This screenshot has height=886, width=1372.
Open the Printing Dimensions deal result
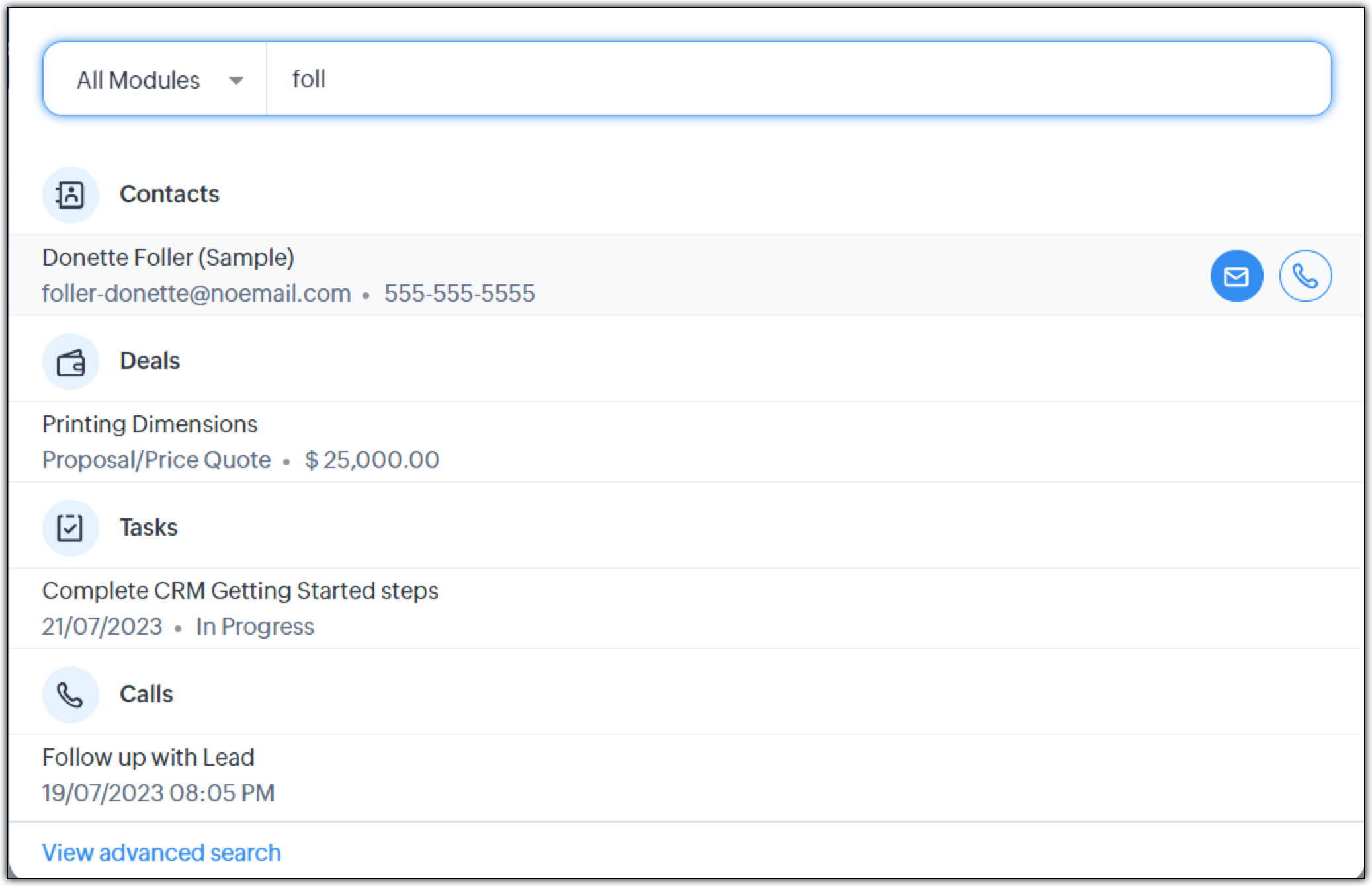pos(150,424)
